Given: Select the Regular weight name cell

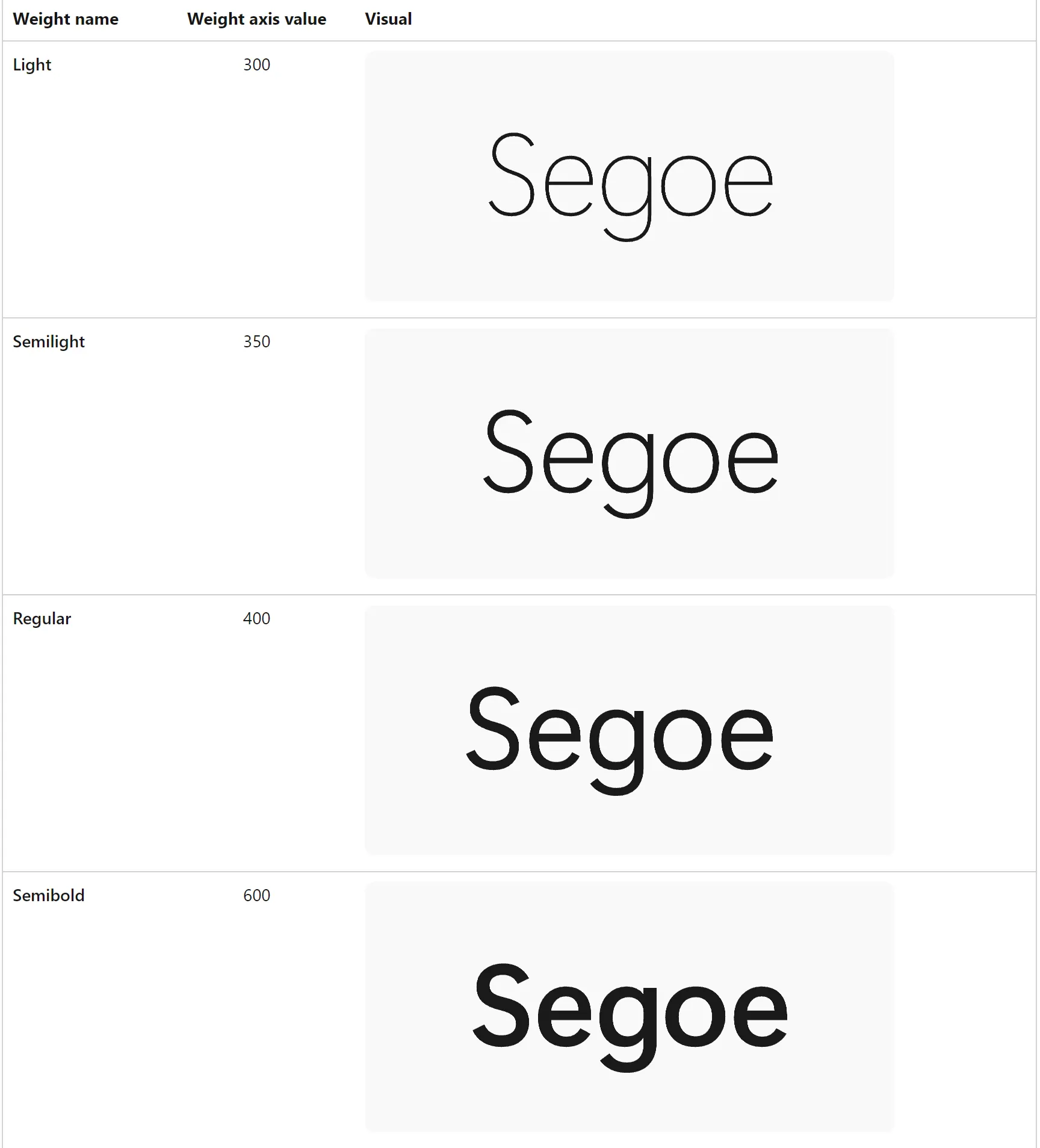Looking at the screenshot, I should tap(42, 619).
